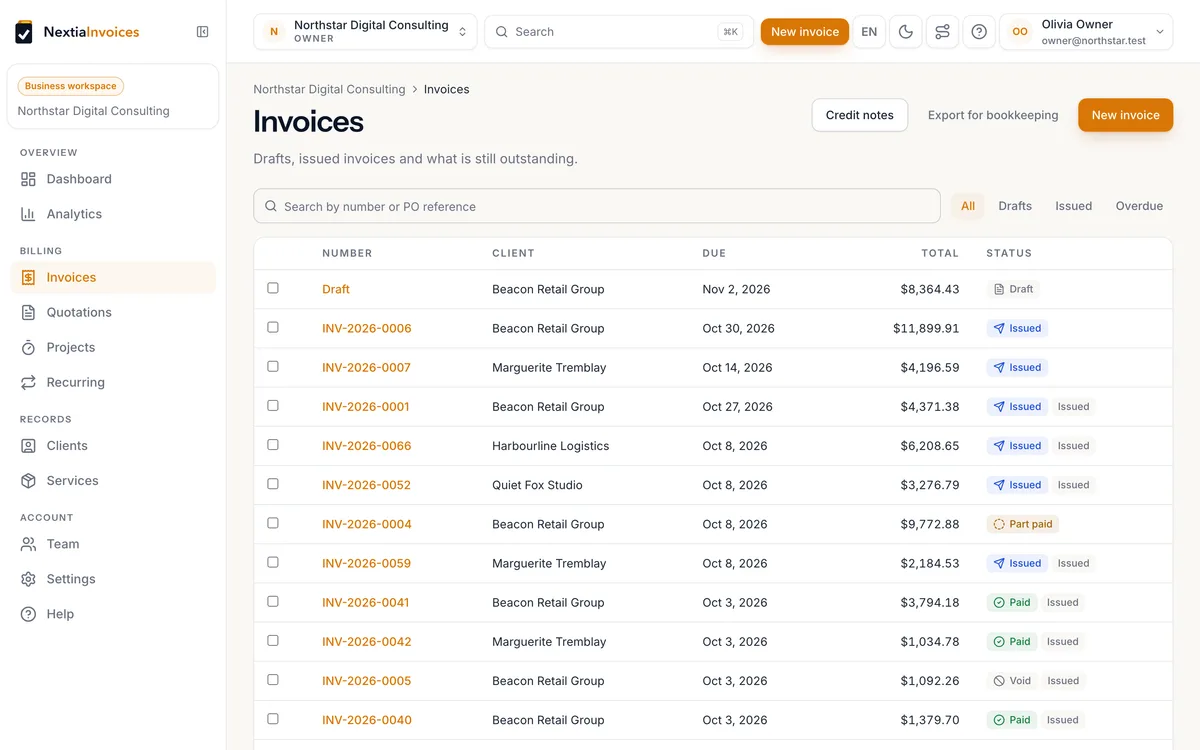This screenshot has height=750, width=1200.
Task: Select the checkbox for INV-2026-0041
Action: pos(273,601)
